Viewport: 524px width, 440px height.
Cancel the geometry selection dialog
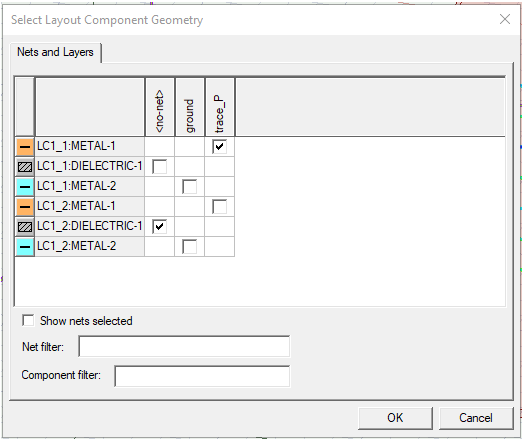click(x=476, y=418)
